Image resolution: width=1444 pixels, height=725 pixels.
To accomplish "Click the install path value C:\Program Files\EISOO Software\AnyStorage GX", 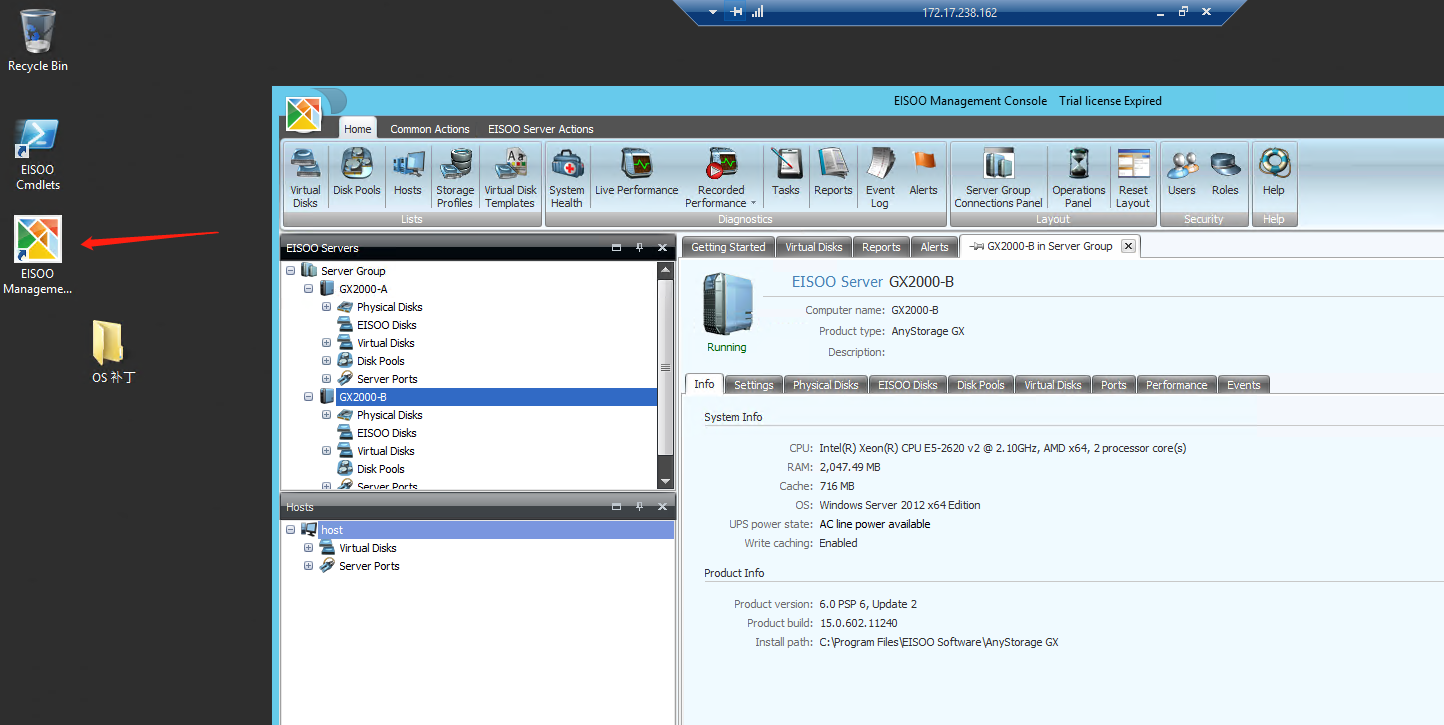I will (x=939, y=642).
